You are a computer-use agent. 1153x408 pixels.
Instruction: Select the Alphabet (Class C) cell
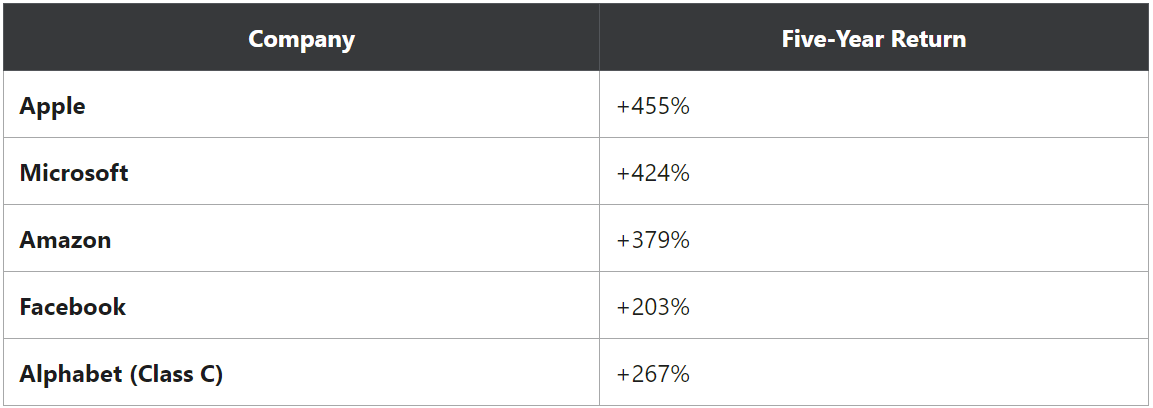tap(301, 372)
